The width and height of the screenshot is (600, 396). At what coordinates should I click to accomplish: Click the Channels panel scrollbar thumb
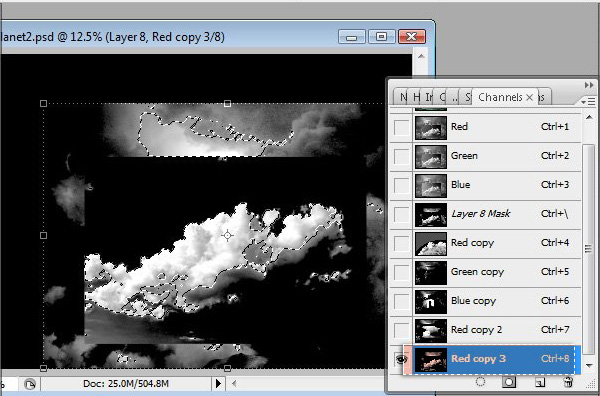click(589, 249)
